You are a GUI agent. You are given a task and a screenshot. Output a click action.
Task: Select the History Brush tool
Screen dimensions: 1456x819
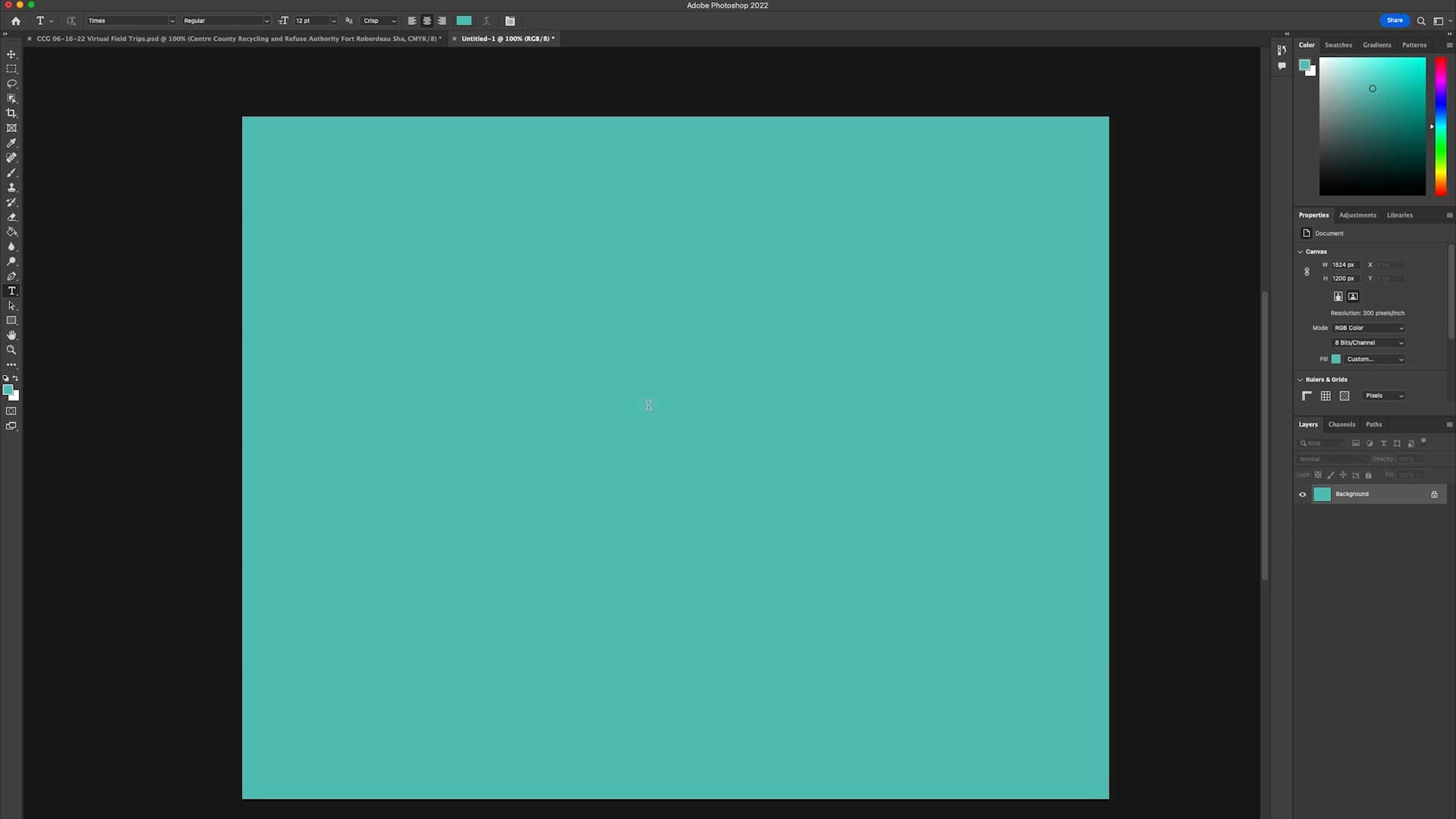point(11,202)
